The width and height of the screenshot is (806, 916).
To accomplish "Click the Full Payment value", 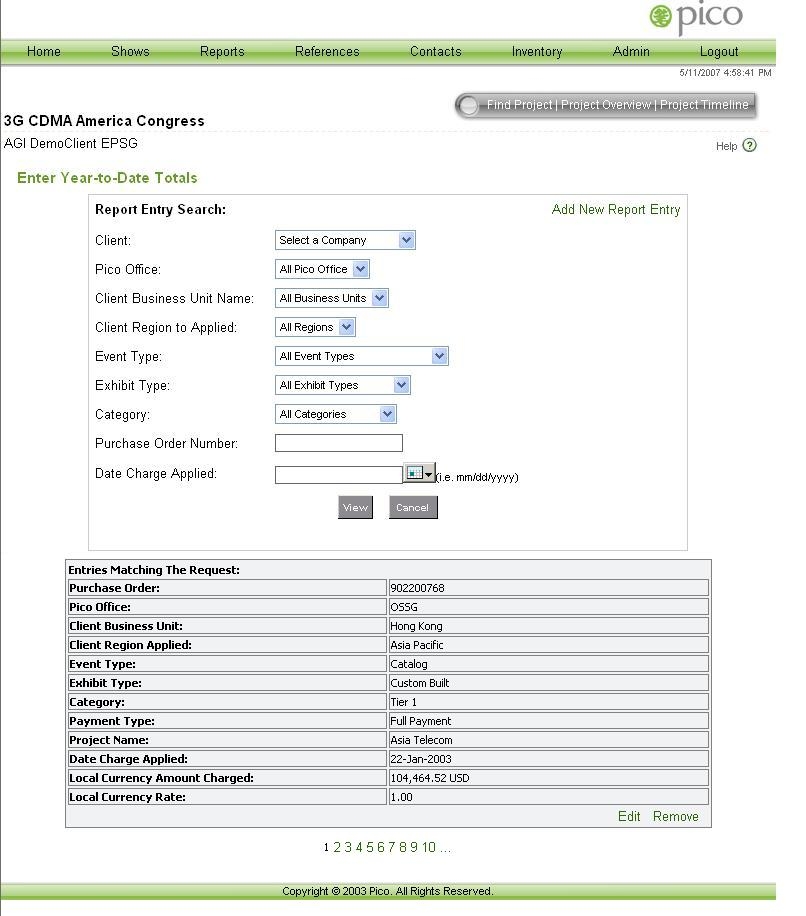I will [x=421, y=721].
